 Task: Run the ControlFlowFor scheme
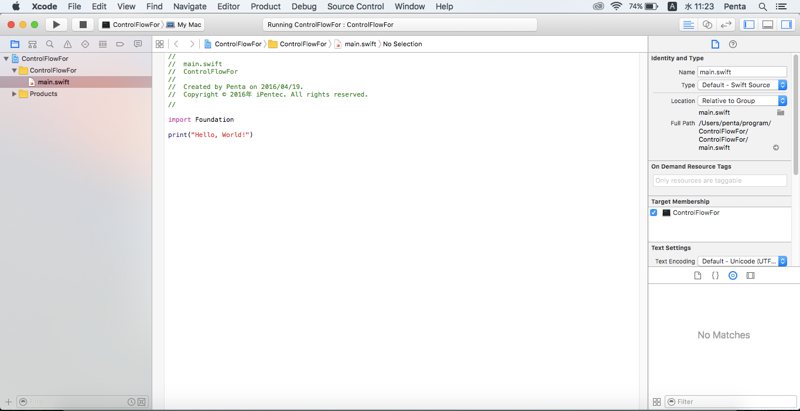pyautogui.click(x=56, y=24)
